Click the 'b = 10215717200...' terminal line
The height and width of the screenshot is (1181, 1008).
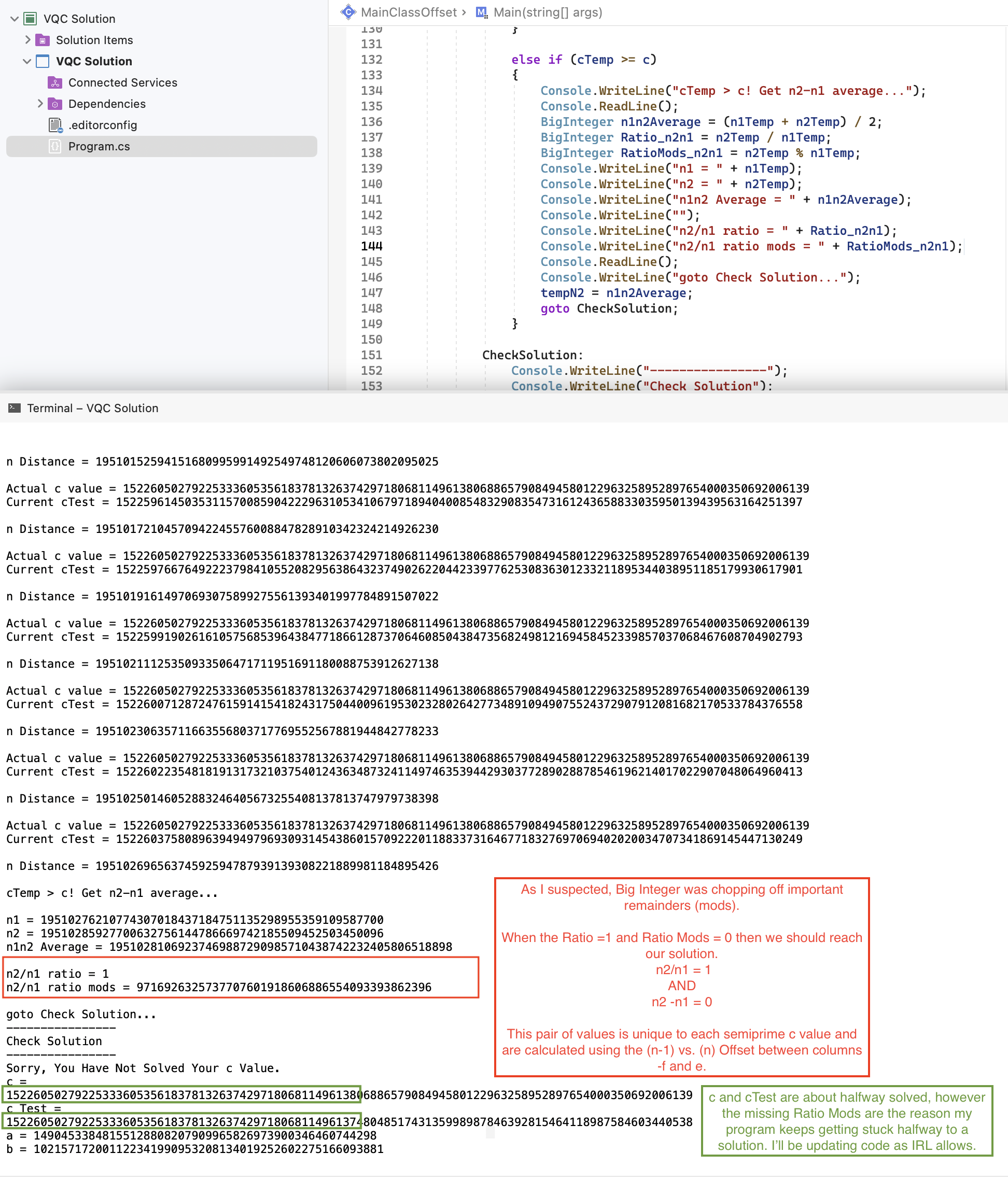(x=195, y=1149)
